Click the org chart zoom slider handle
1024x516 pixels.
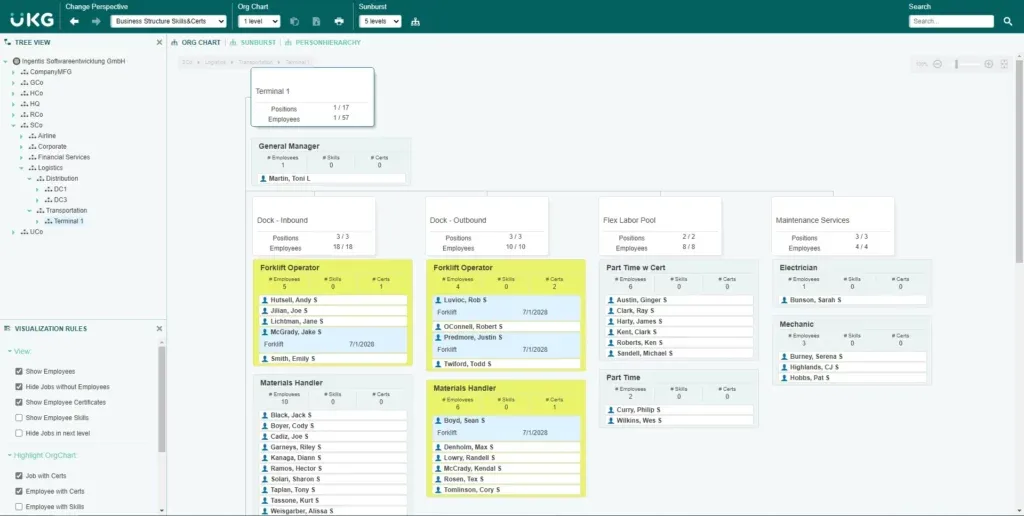click(956, 64)
